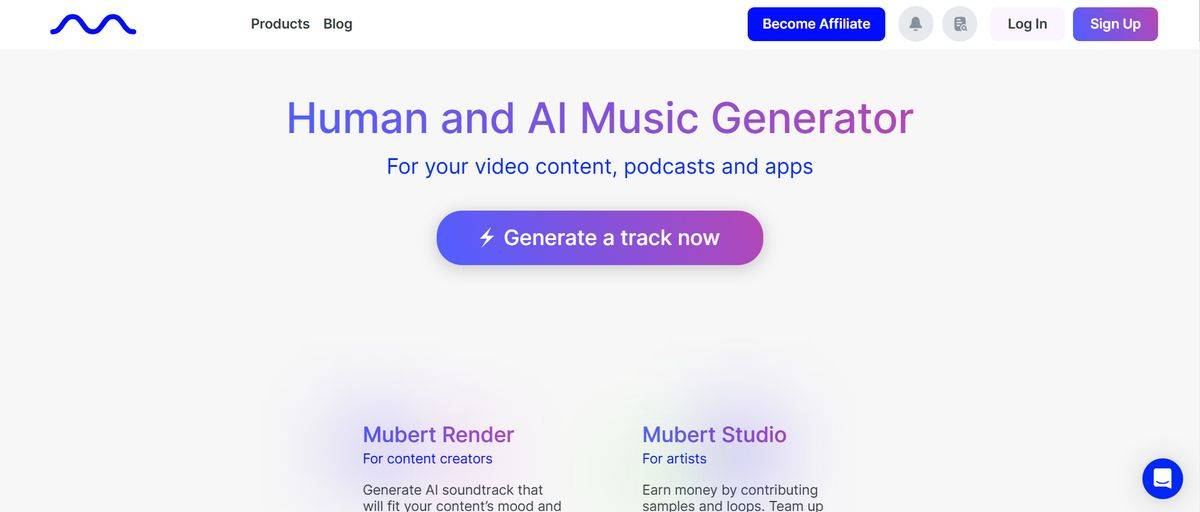Open the chat support widget
Viewport: 1200px width, 512px height.
tap(1162, 479)
